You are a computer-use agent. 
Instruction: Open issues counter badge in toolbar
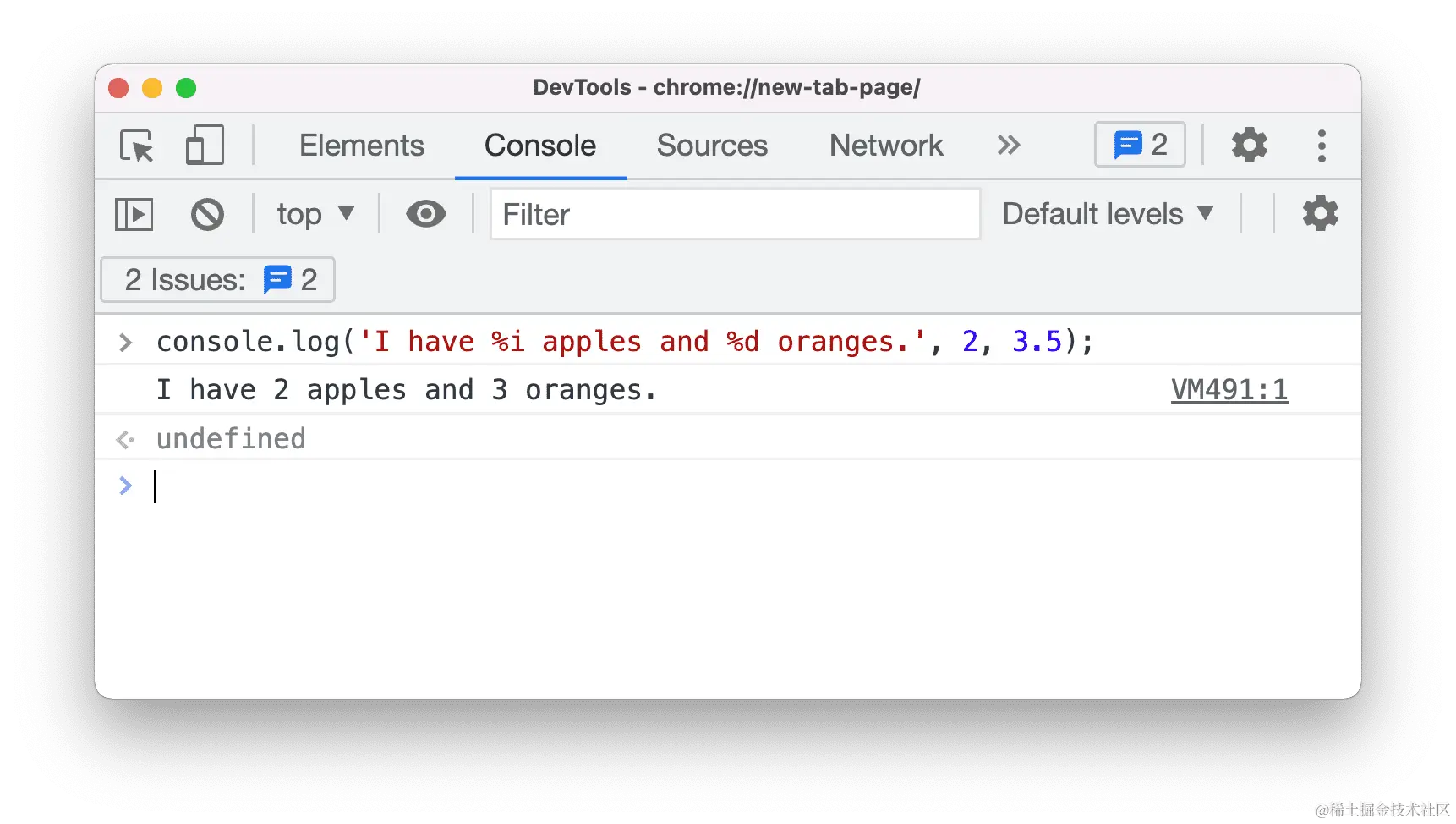1140,145
